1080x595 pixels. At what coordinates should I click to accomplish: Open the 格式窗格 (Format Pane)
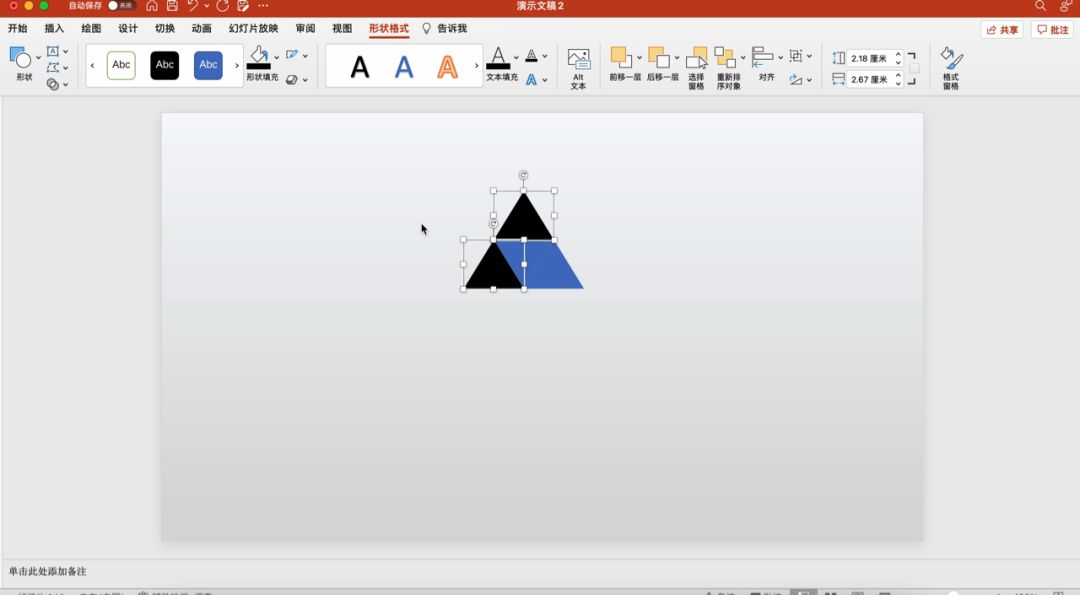pyautogui.click(x=951, y=67)
